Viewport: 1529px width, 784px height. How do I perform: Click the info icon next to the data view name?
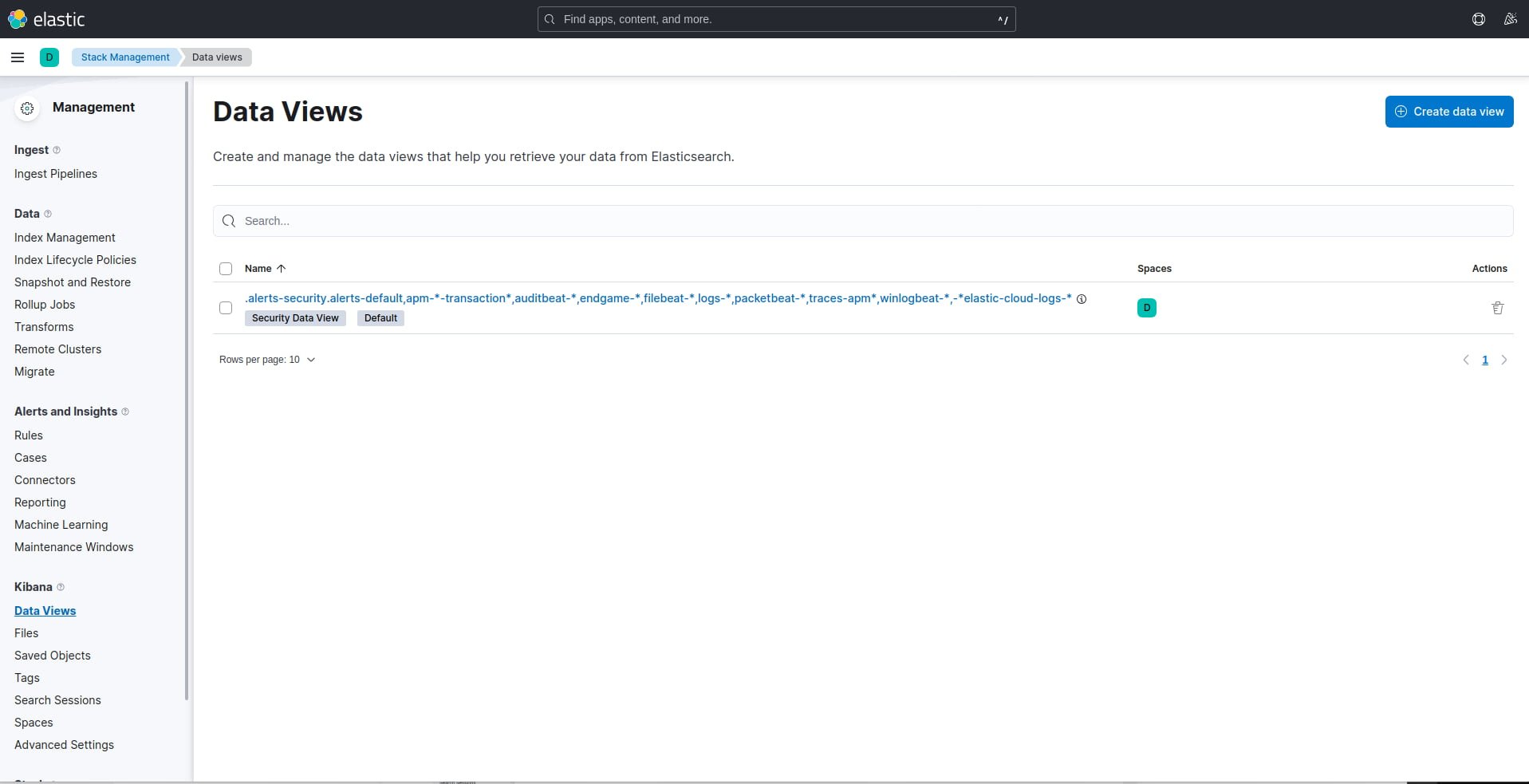tap(1082, 298)
